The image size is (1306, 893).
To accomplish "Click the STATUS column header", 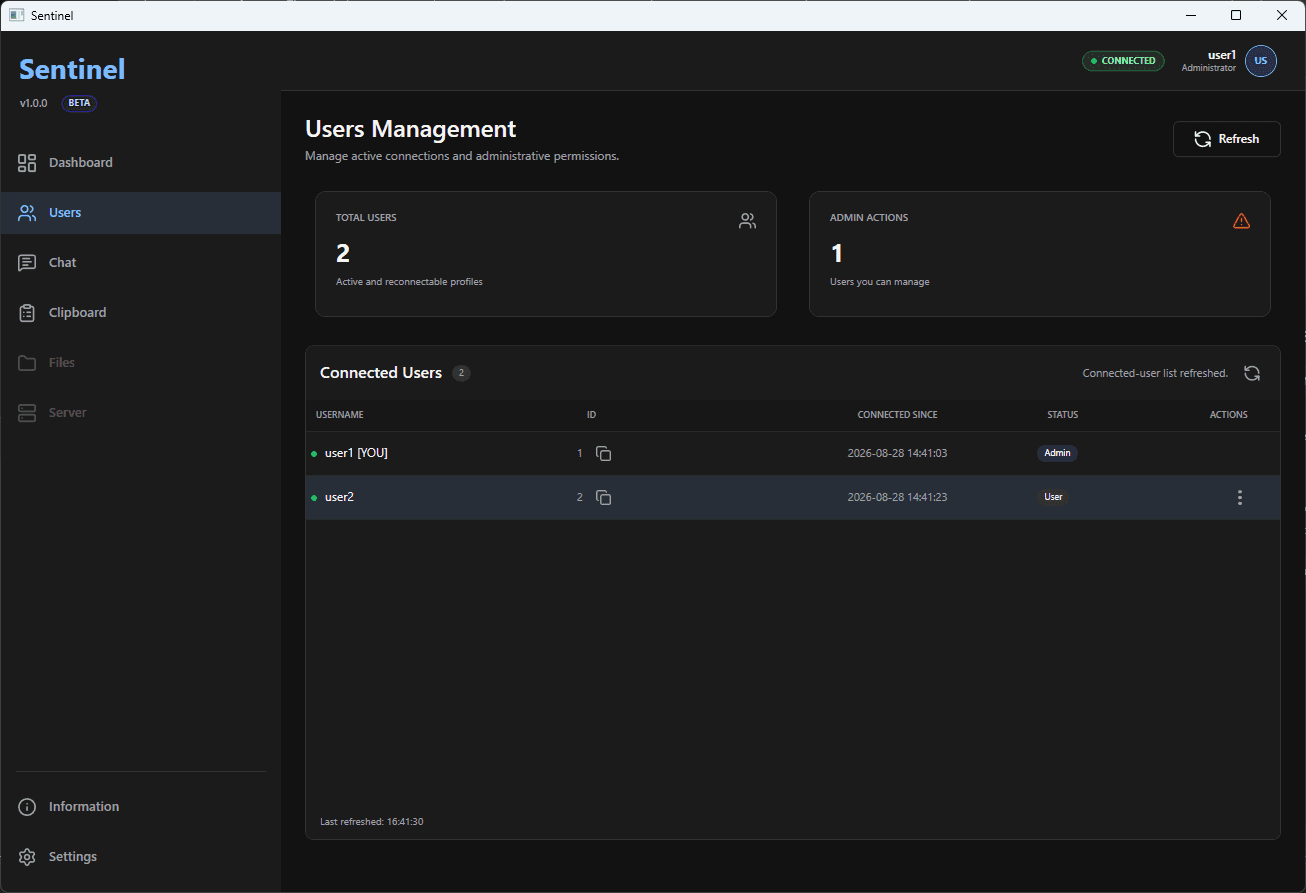I will [1062, 415].
